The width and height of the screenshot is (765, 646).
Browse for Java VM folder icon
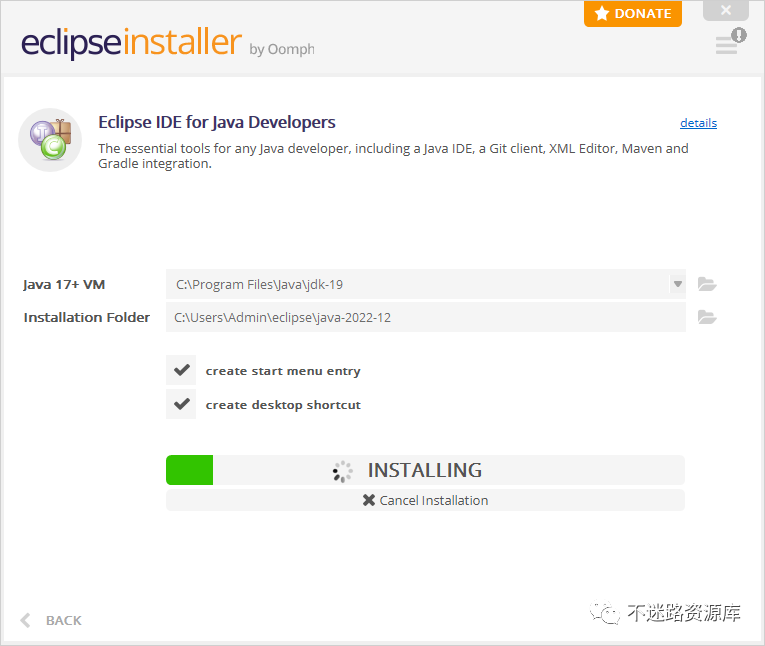click(706, 284)
